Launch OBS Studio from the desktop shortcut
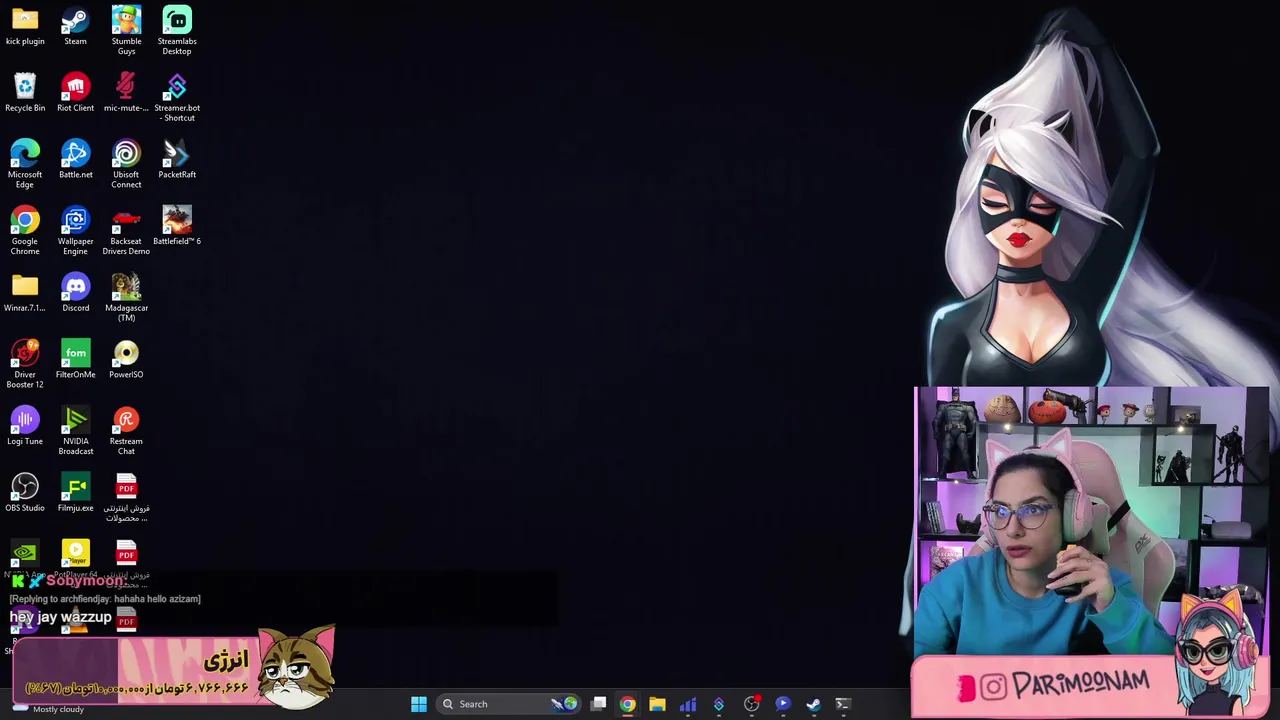 25,493
